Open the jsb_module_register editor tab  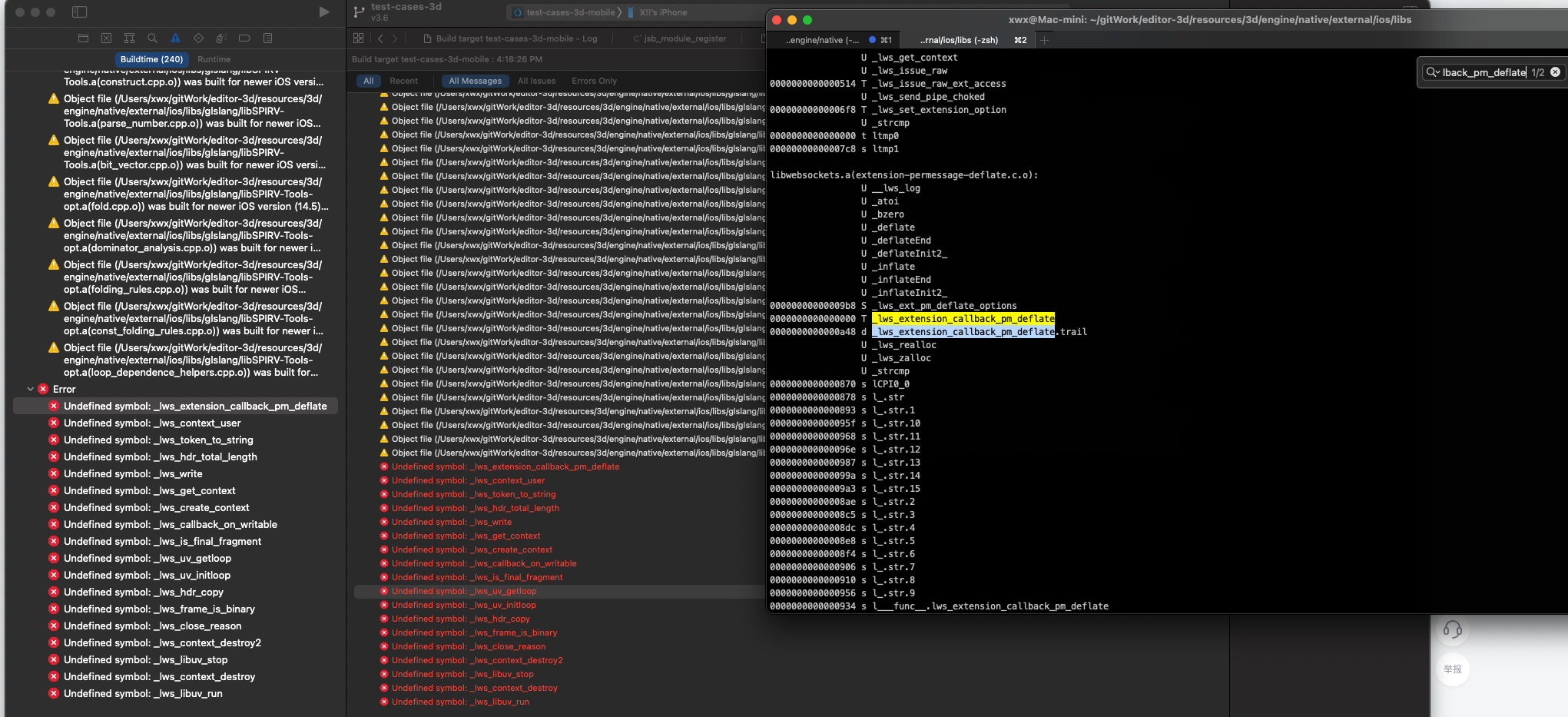[x=680, y=38]
